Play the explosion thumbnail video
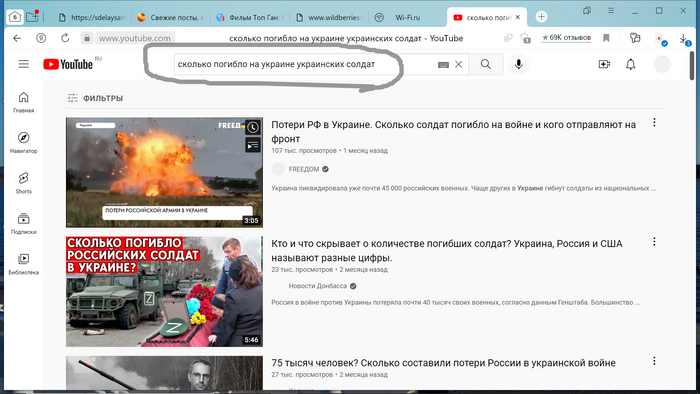Viewport: 700px width, 394px height. pos(164,173)
